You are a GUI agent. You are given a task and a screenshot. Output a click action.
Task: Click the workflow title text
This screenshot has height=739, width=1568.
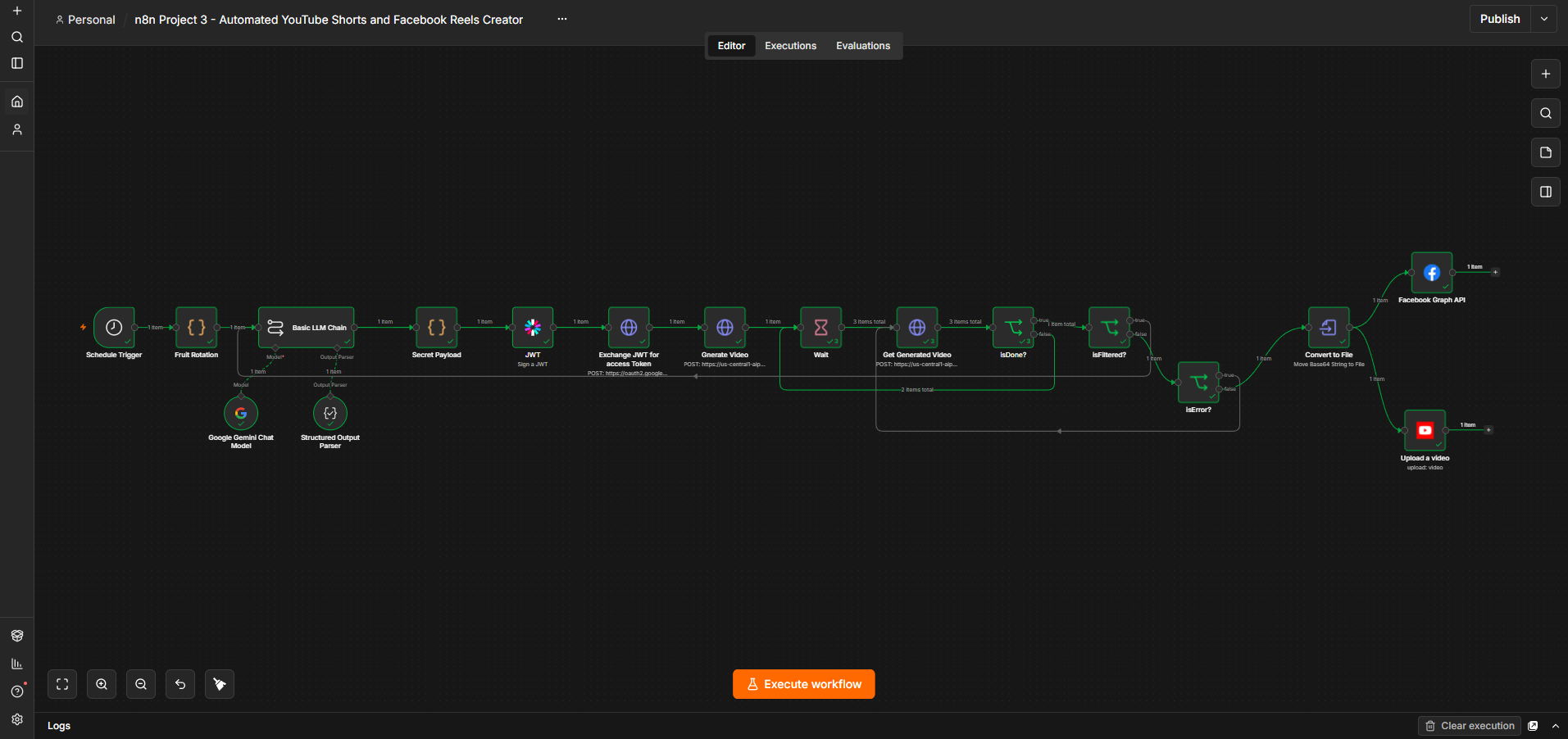329,20
